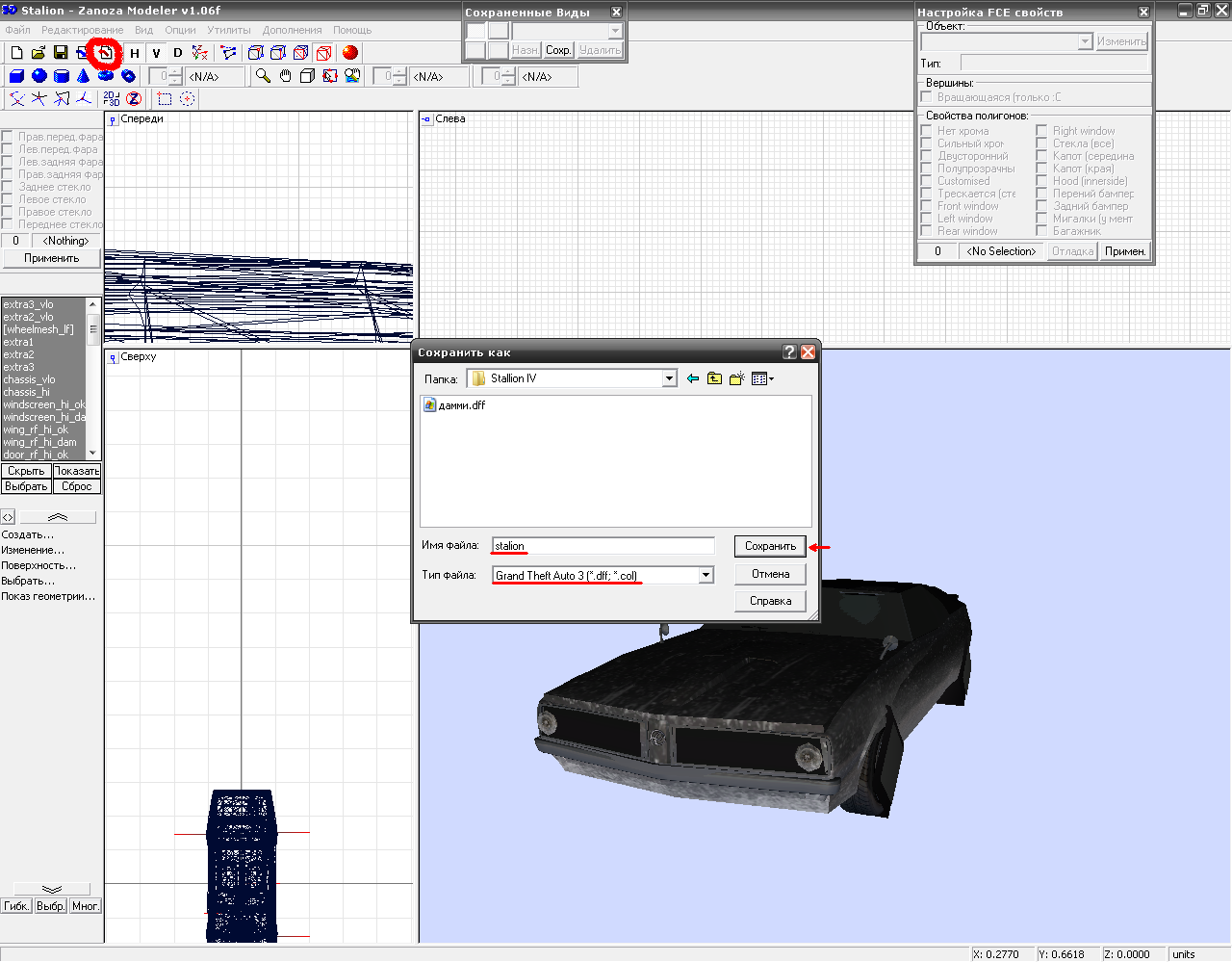Click the red sphere render icon
The height and width of the screenshot is (962, 1232).
click(x=350, y=53)
